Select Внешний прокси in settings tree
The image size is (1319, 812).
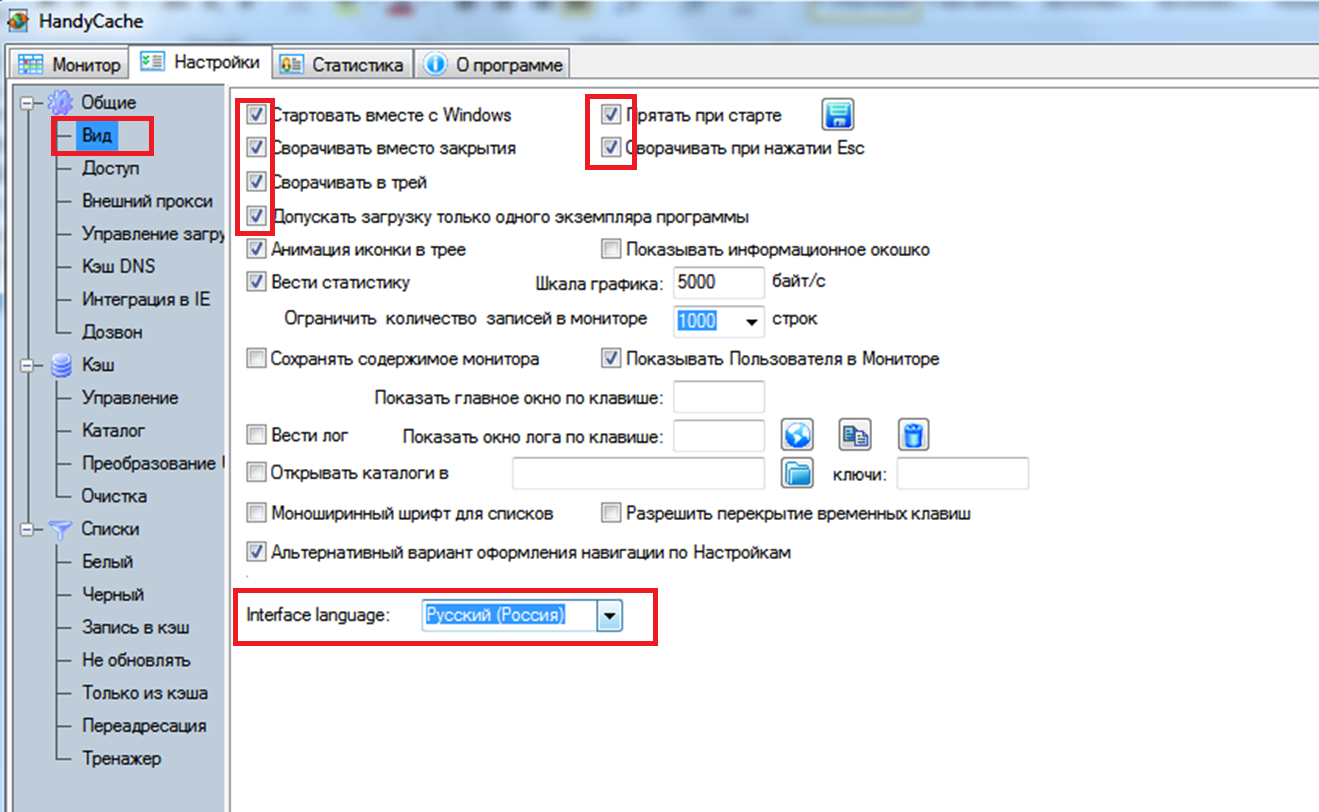tap(147, 201)
